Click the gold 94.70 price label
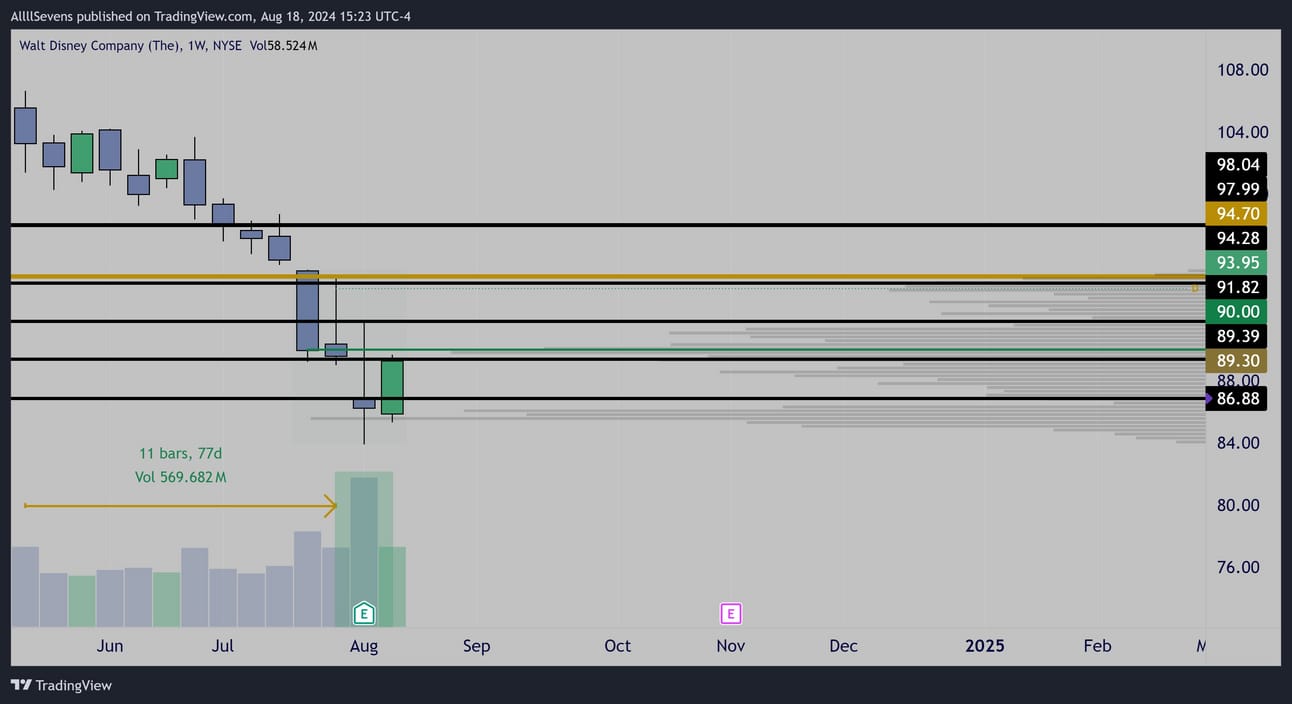This screenshot has height=704, width=1292. pos(1237,213)
